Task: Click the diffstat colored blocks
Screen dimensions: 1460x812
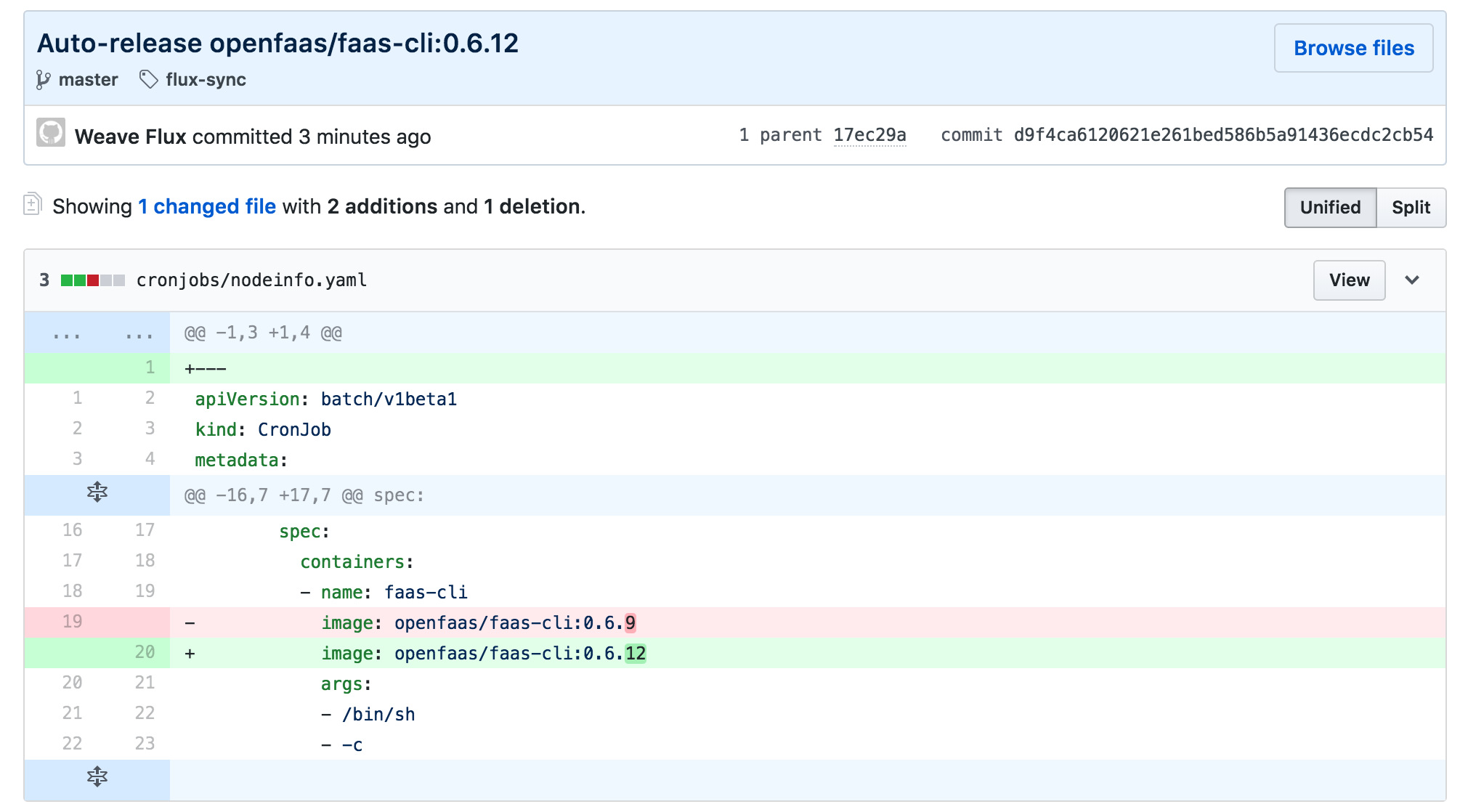Action: tap(93, 280)
